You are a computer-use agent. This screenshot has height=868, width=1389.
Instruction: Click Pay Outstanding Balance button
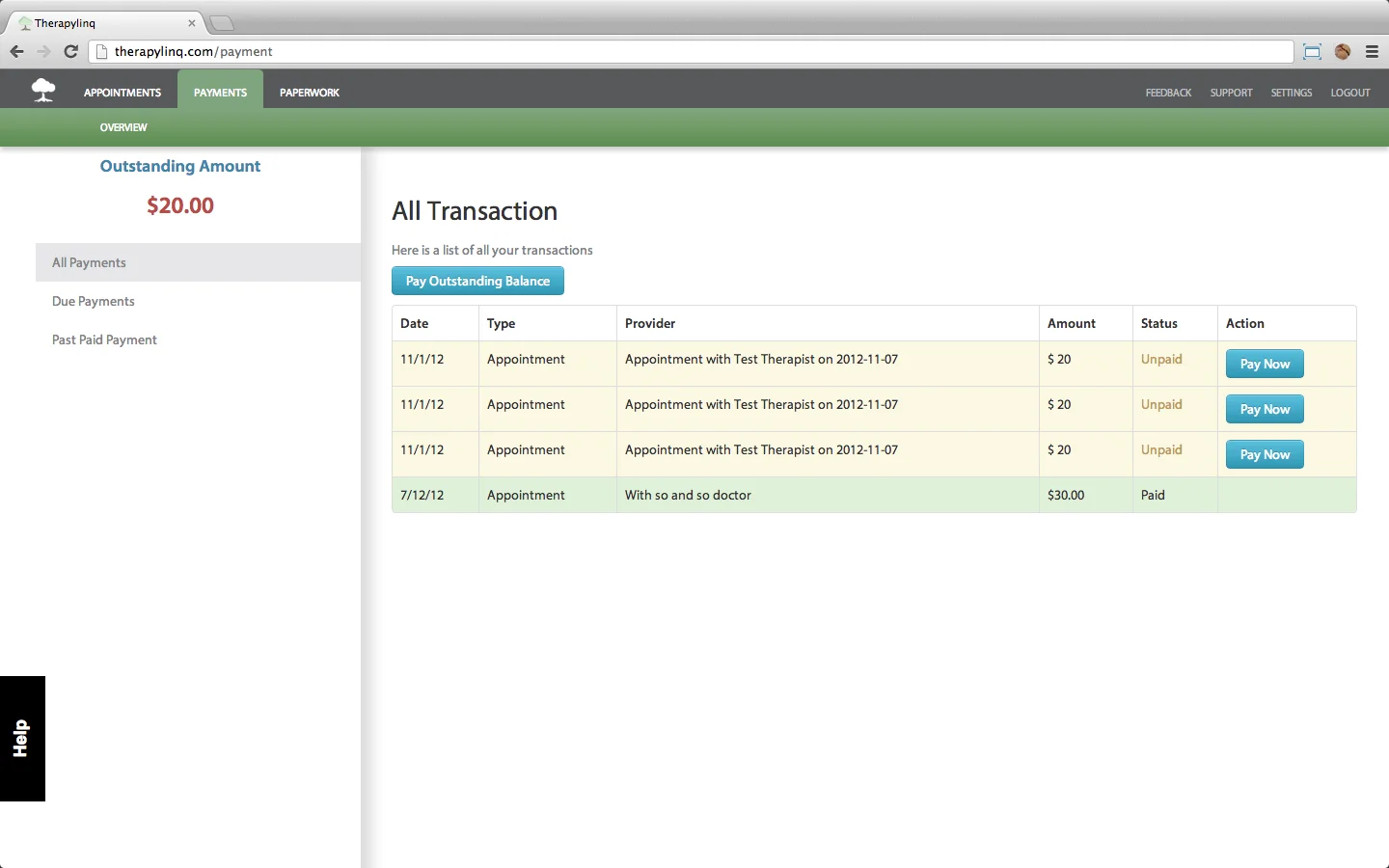click(477, 281)
